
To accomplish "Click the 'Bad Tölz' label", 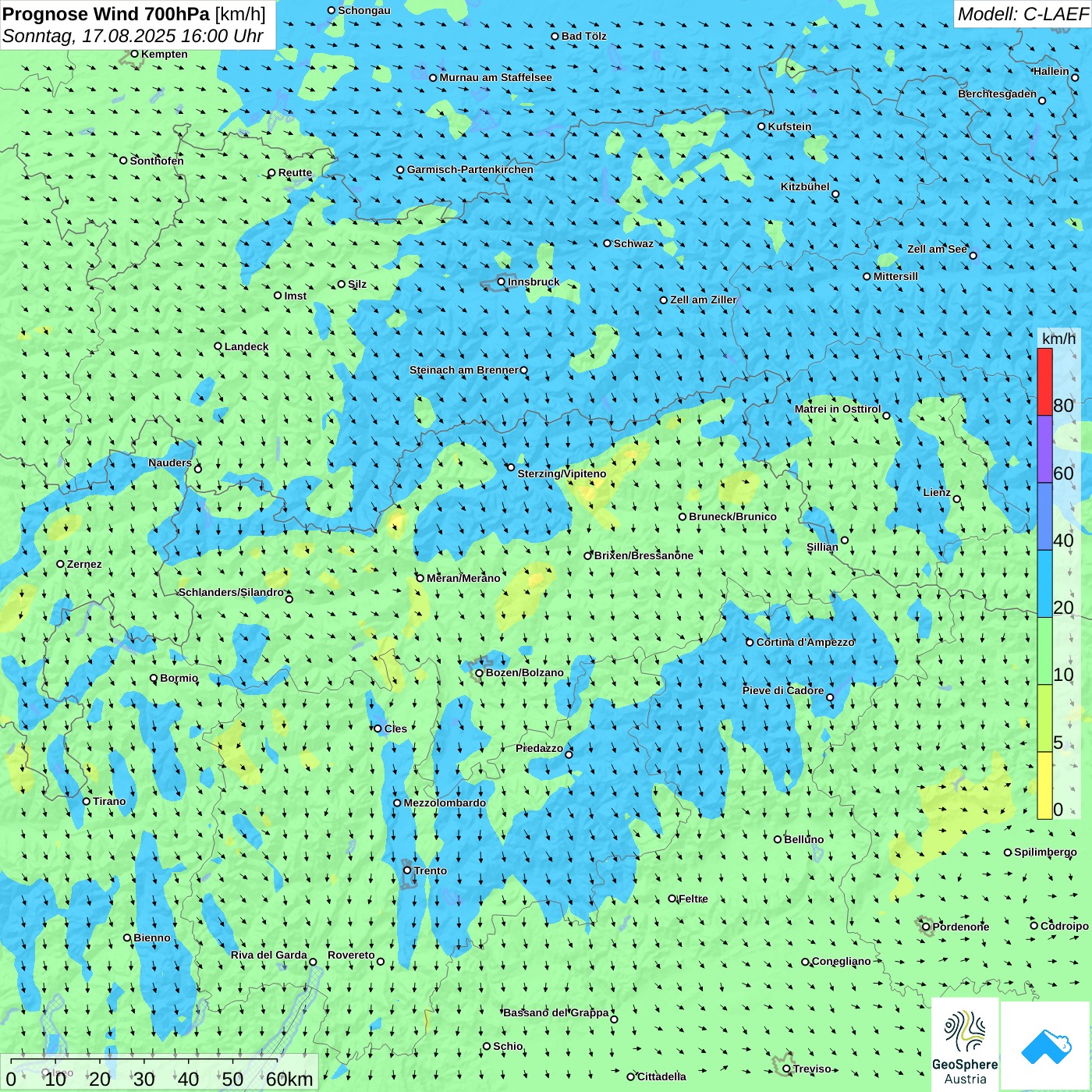I will tap(583, 36).
